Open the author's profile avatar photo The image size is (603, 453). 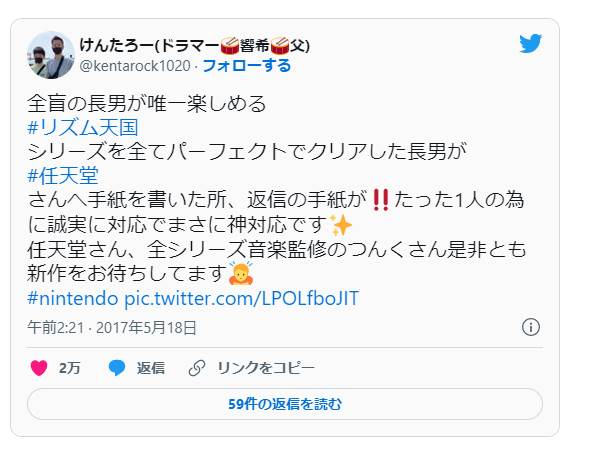coord(51,55)
